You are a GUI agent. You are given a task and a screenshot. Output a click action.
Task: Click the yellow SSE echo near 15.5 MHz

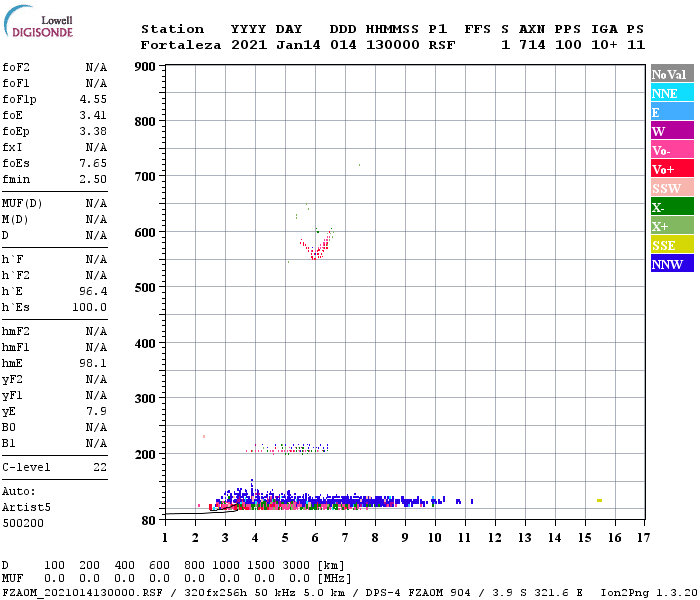pyautogui.click(x=600, y=500)
